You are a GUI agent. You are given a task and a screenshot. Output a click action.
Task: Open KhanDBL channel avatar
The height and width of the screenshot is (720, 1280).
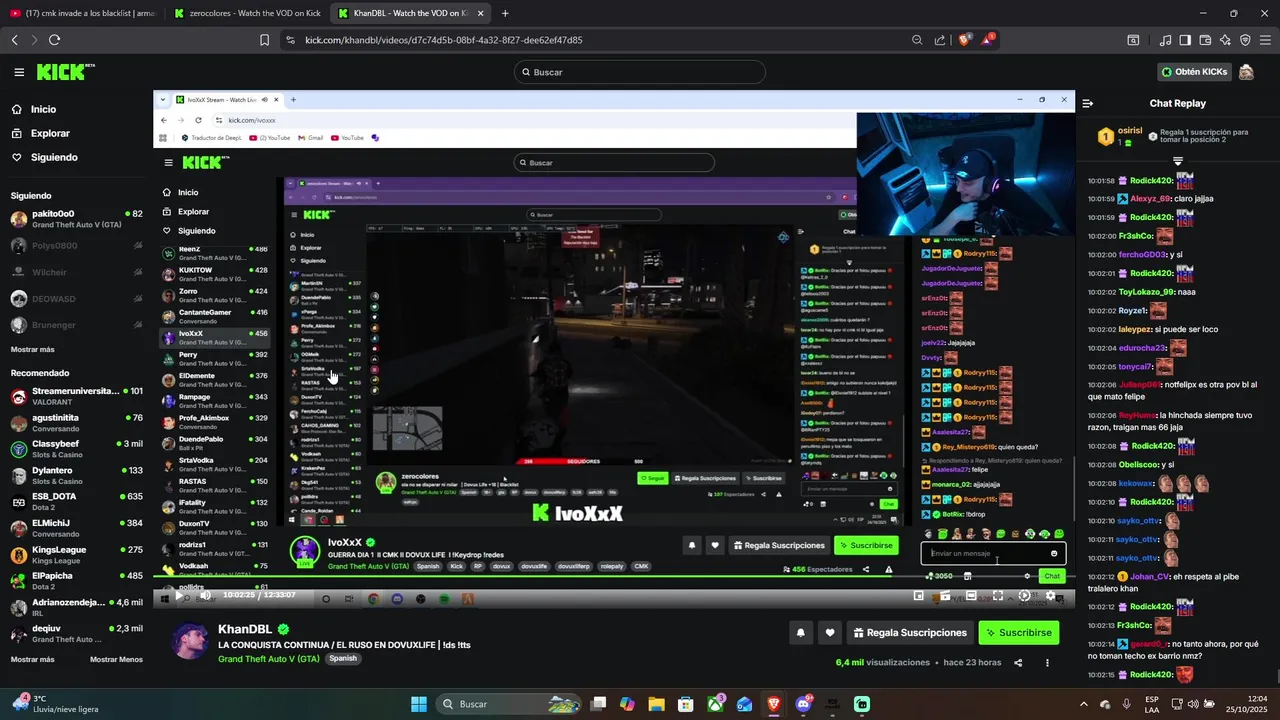tap(189, 641)
